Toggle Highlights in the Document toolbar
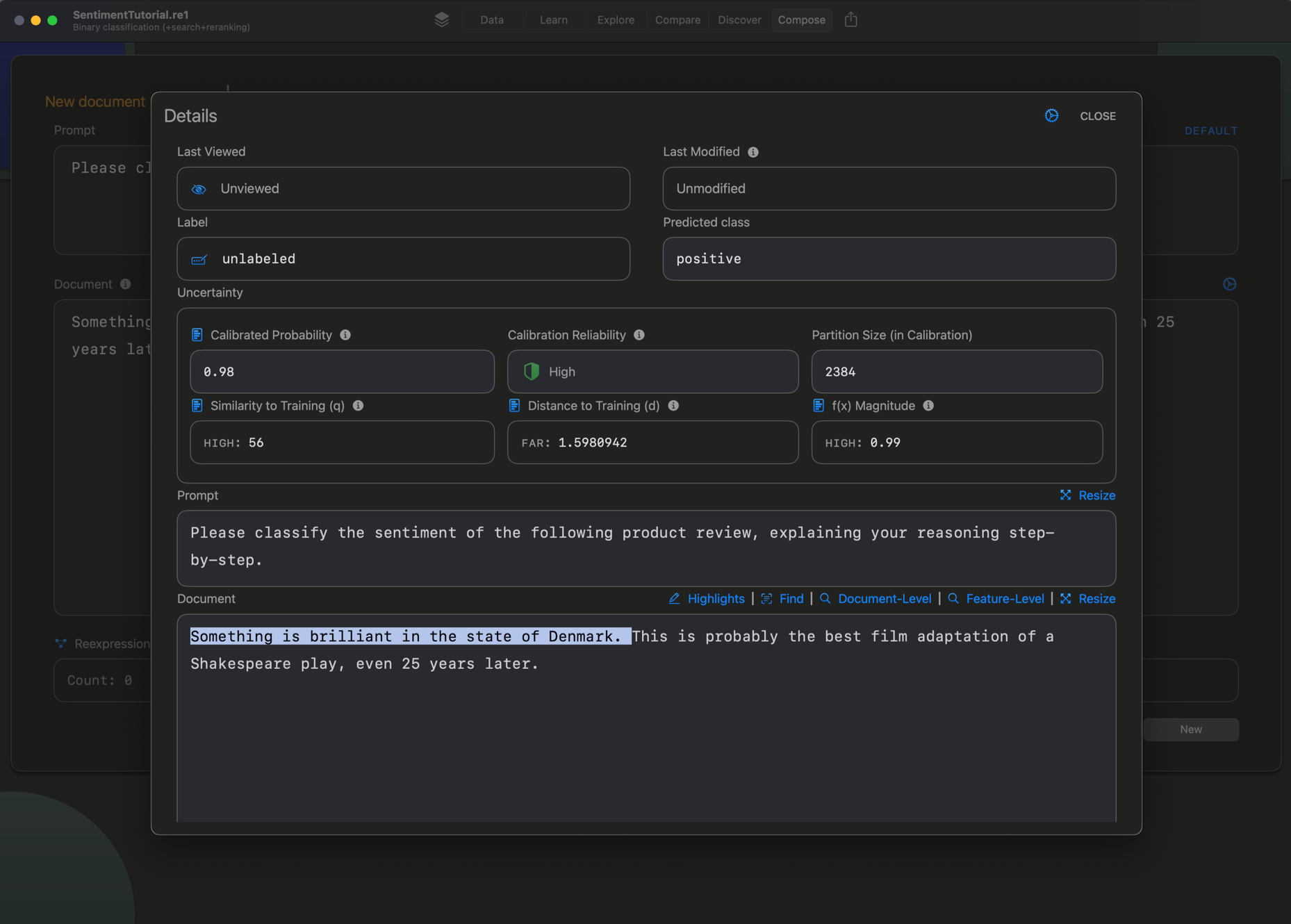This screenshot has height=924, width=1291. 707,599
